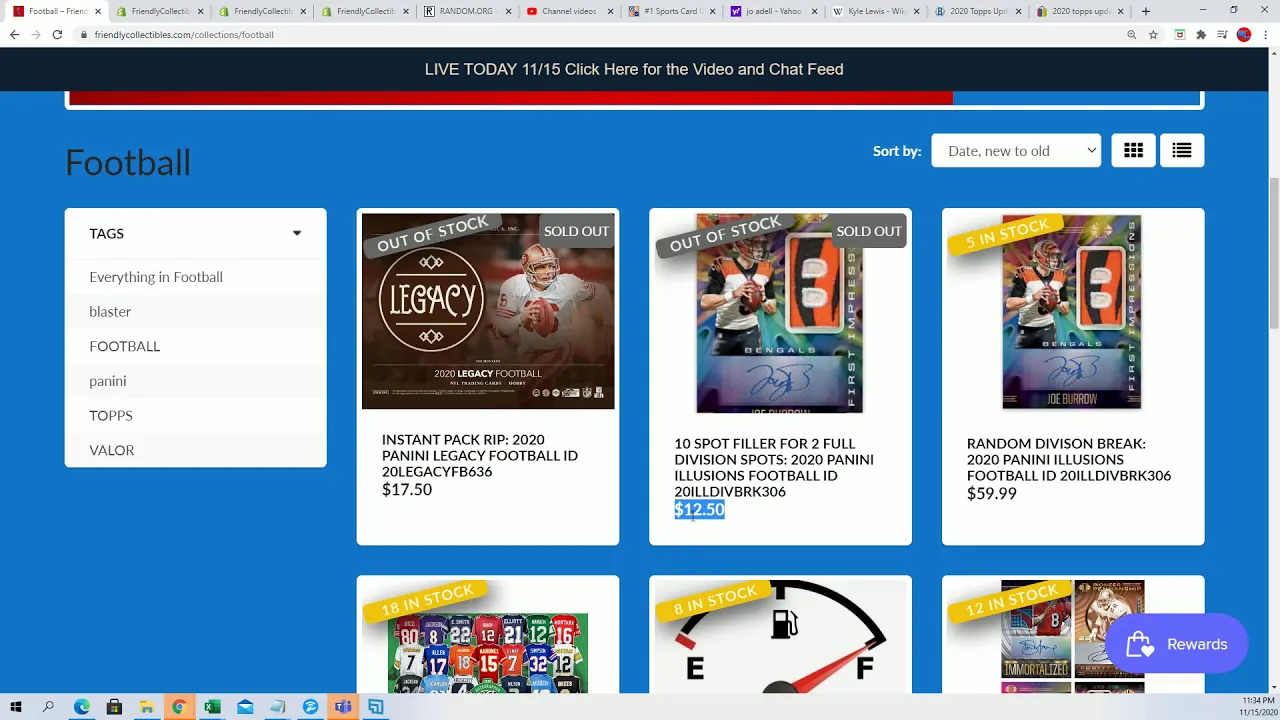Click the highlighted $12.50 price
1280x720 pixels.
pyautogui.click(x=699, y=510)
